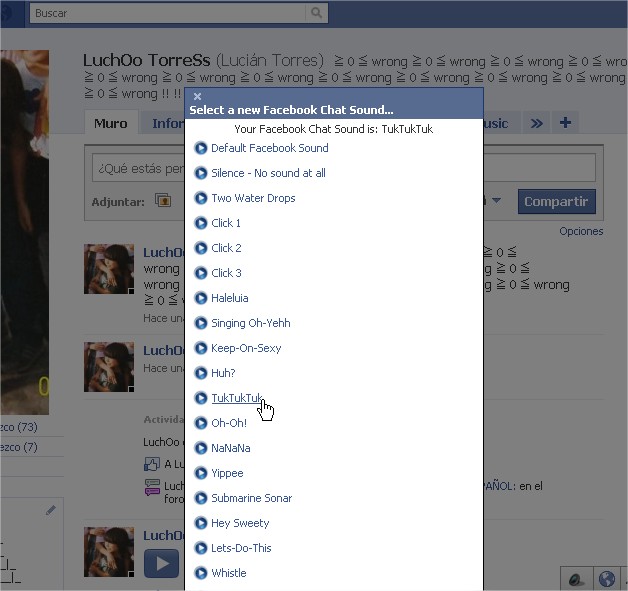
Task: Play the Hey Sweety preview icon
Action: pos(201,523)
